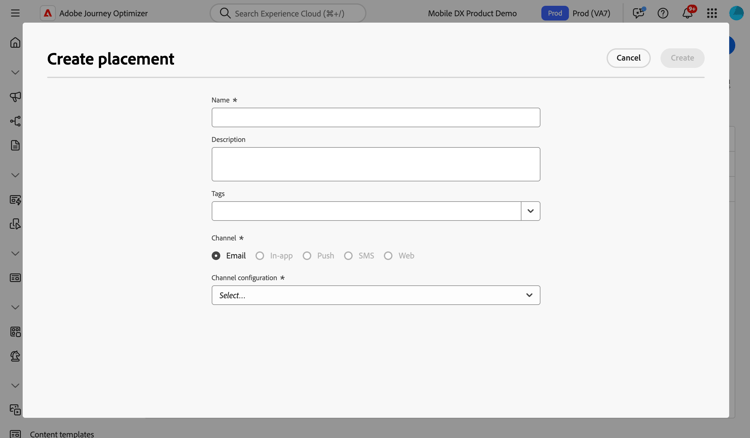Open the help question mark icon
The height and width of the screenshot is (438, 750).
(662, 13)
